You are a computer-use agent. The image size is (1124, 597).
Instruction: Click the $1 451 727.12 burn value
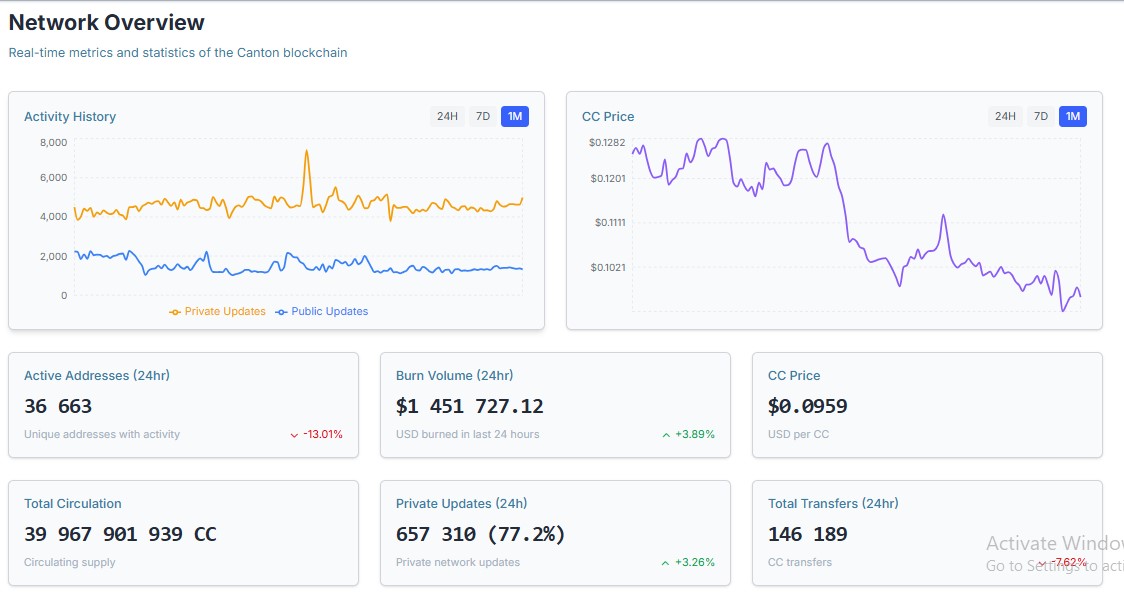[470, 406]
